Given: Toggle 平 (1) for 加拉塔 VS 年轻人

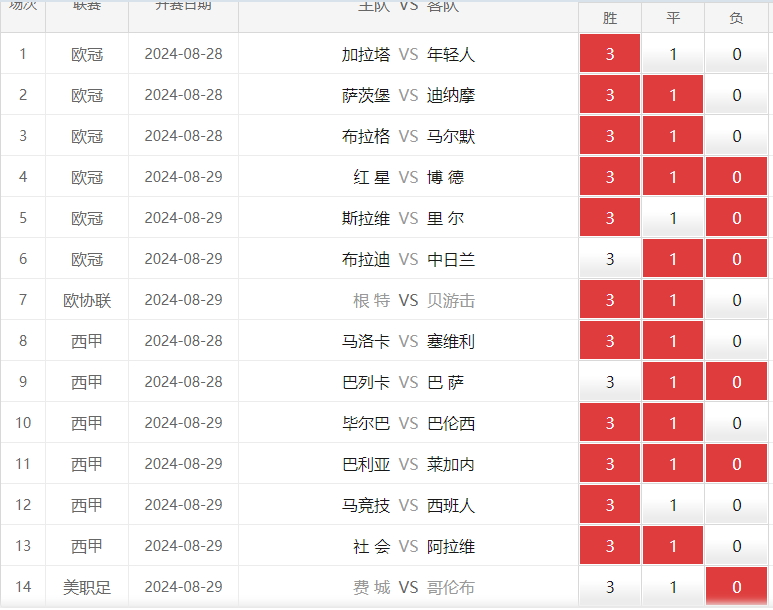Looking at the screenshot, I should coord(673,53).
